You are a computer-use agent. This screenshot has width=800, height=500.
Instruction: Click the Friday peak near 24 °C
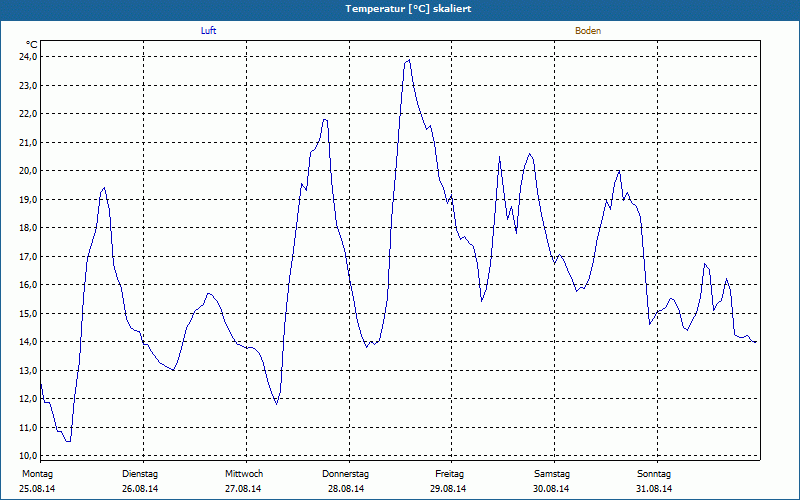click(408, 60)
